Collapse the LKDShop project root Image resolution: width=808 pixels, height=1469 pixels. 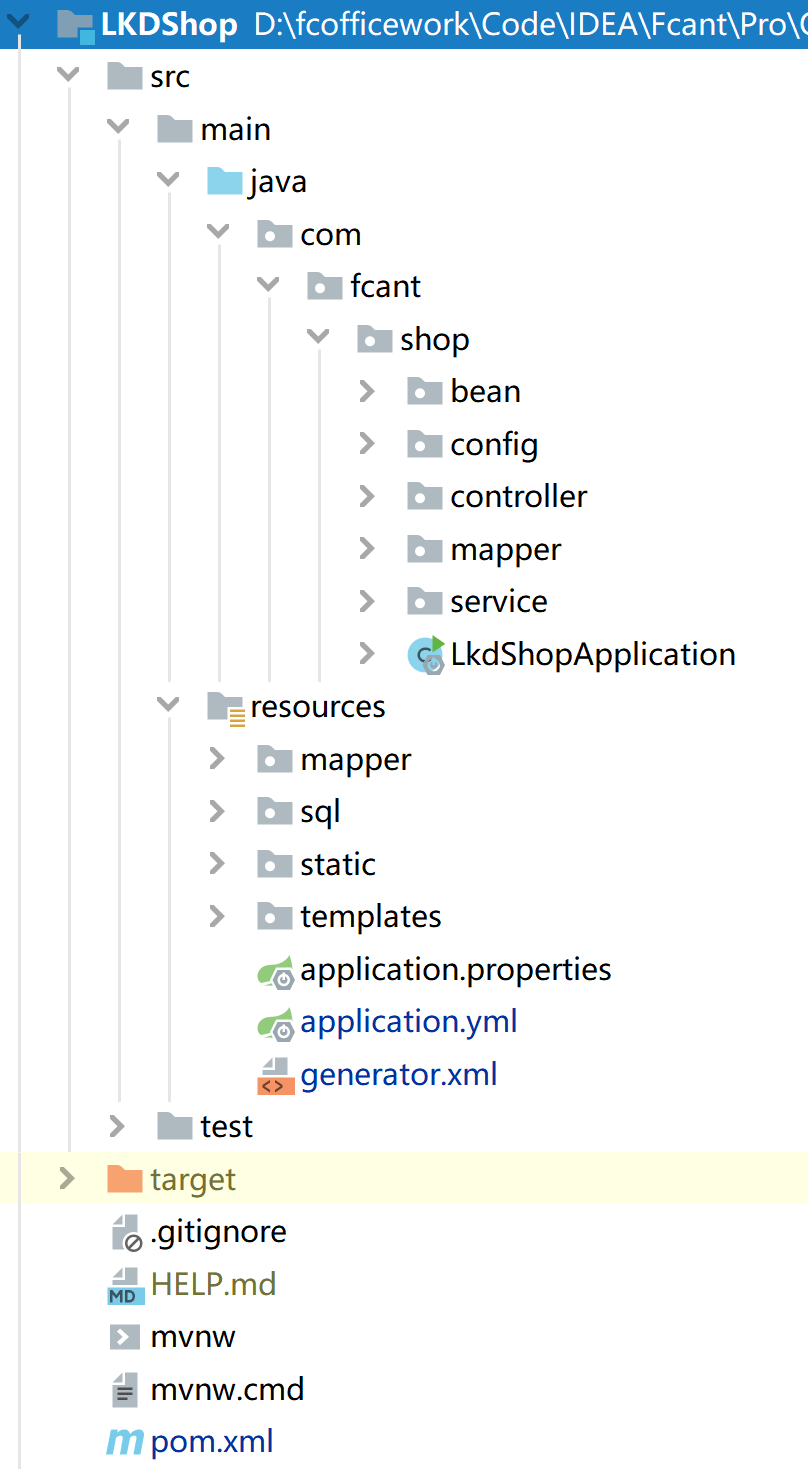coord(18,23)
